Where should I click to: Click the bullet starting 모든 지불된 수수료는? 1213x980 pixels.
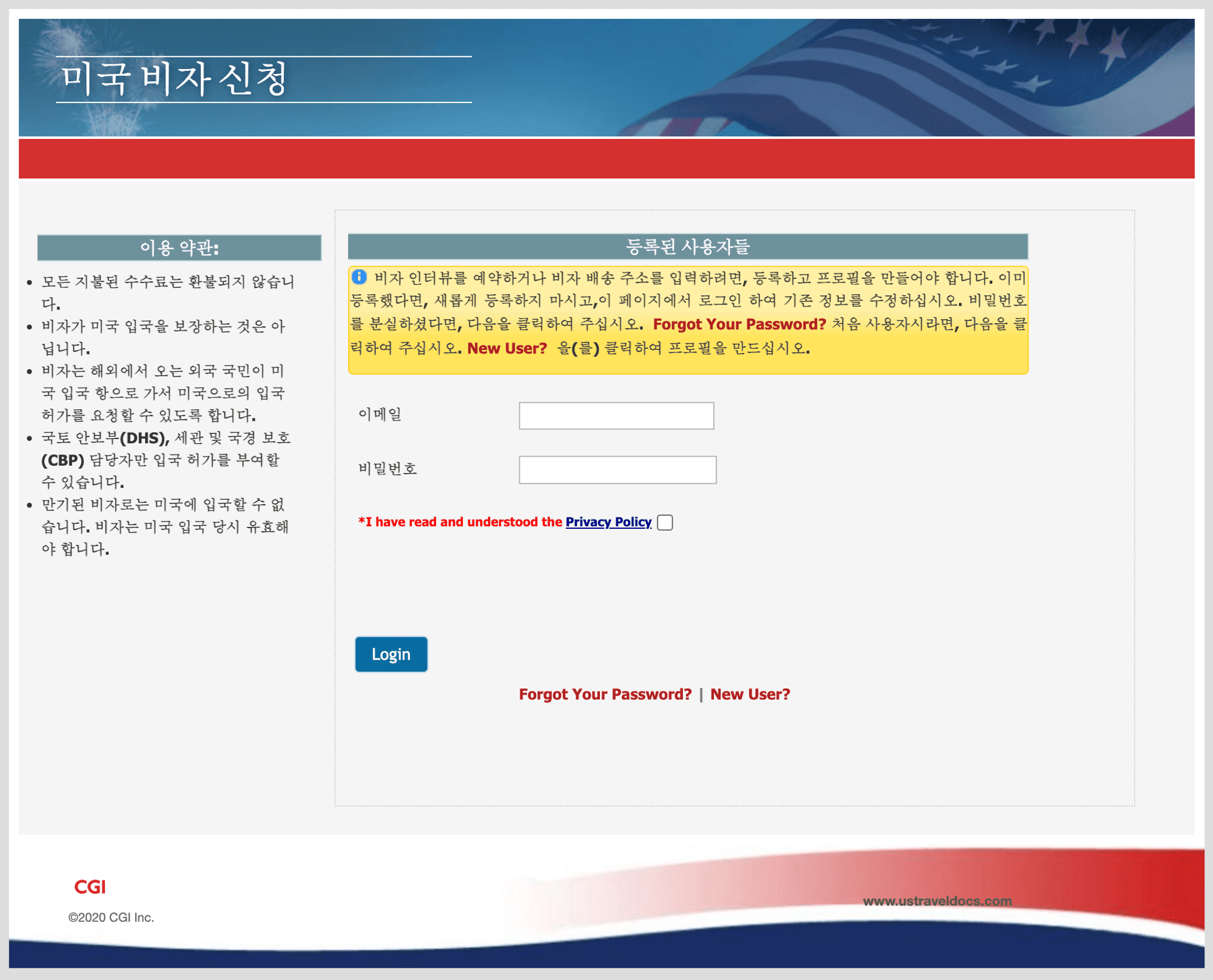tap(168, 292)
